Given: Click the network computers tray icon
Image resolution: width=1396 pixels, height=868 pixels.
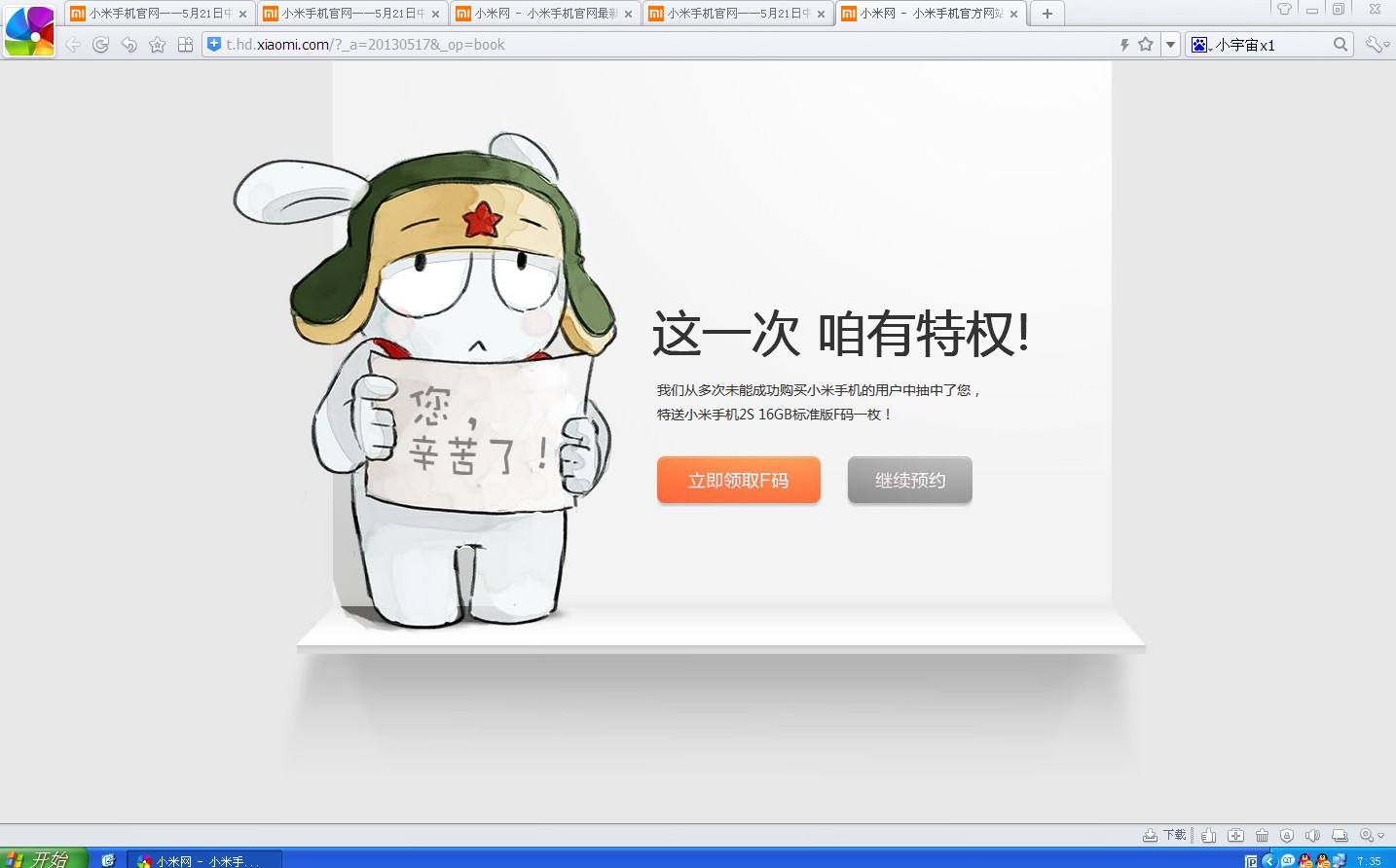Looking at the screenshot, I should point(1339,860).
